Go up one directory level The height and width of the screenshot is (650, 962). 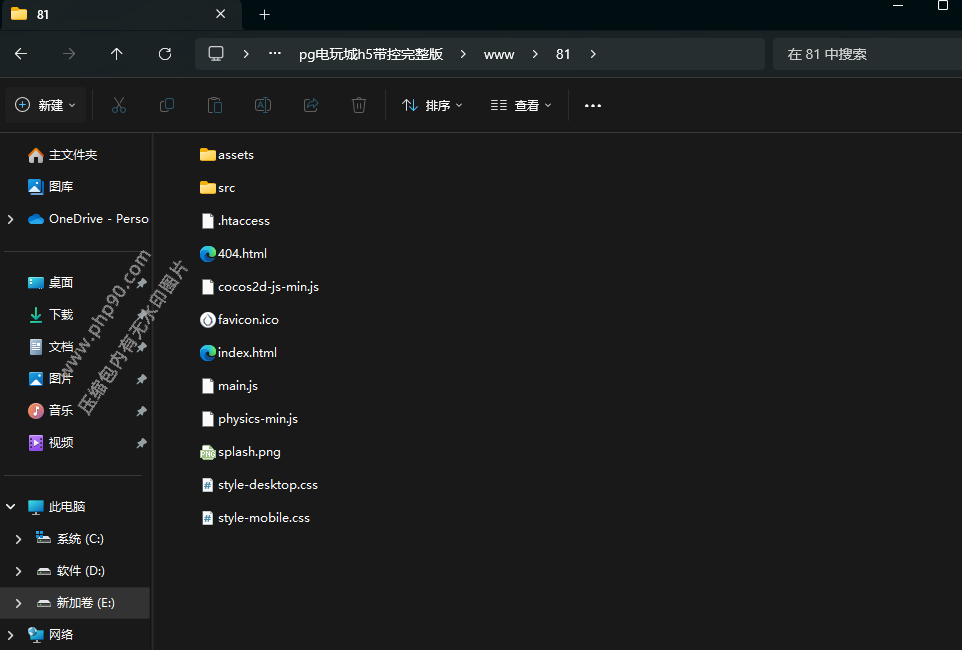(117, 54)
